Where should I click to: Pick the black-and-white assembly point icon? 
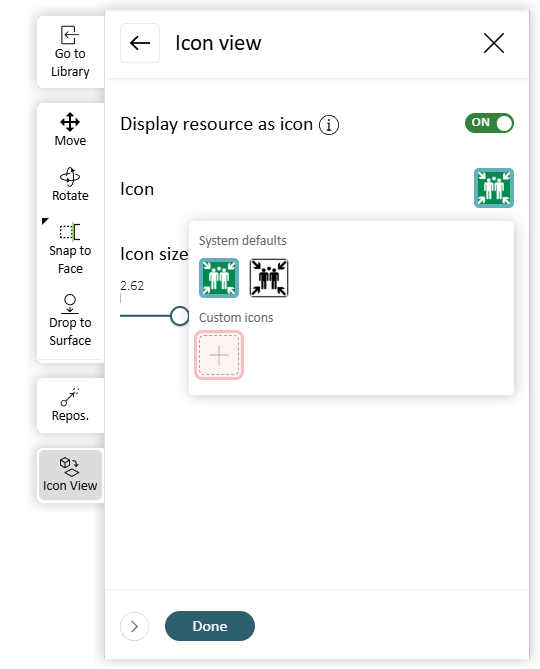pos(269,278)
